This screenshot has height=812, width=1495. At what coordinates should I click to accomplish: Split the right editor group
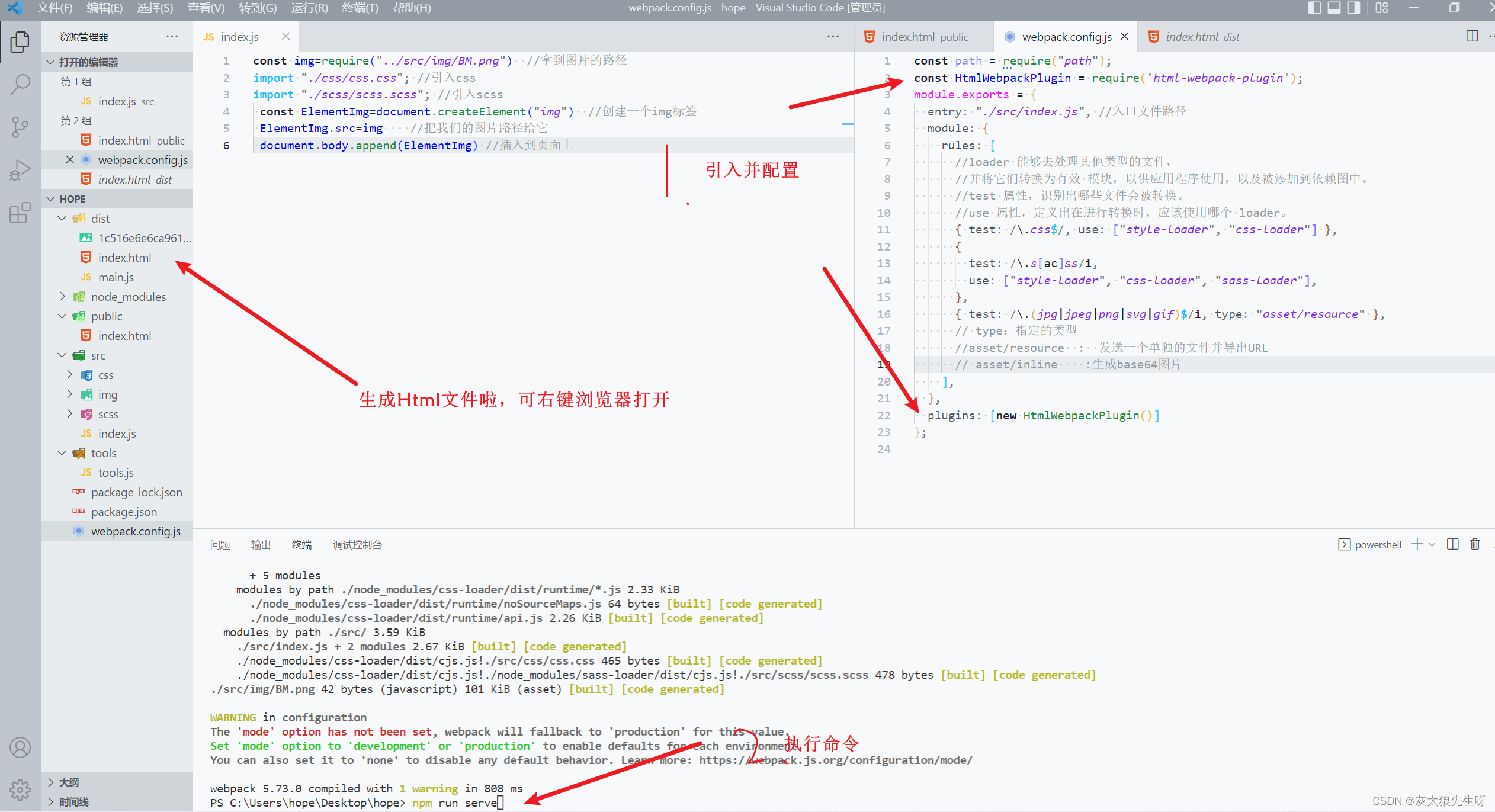(x=1472, y=36)
